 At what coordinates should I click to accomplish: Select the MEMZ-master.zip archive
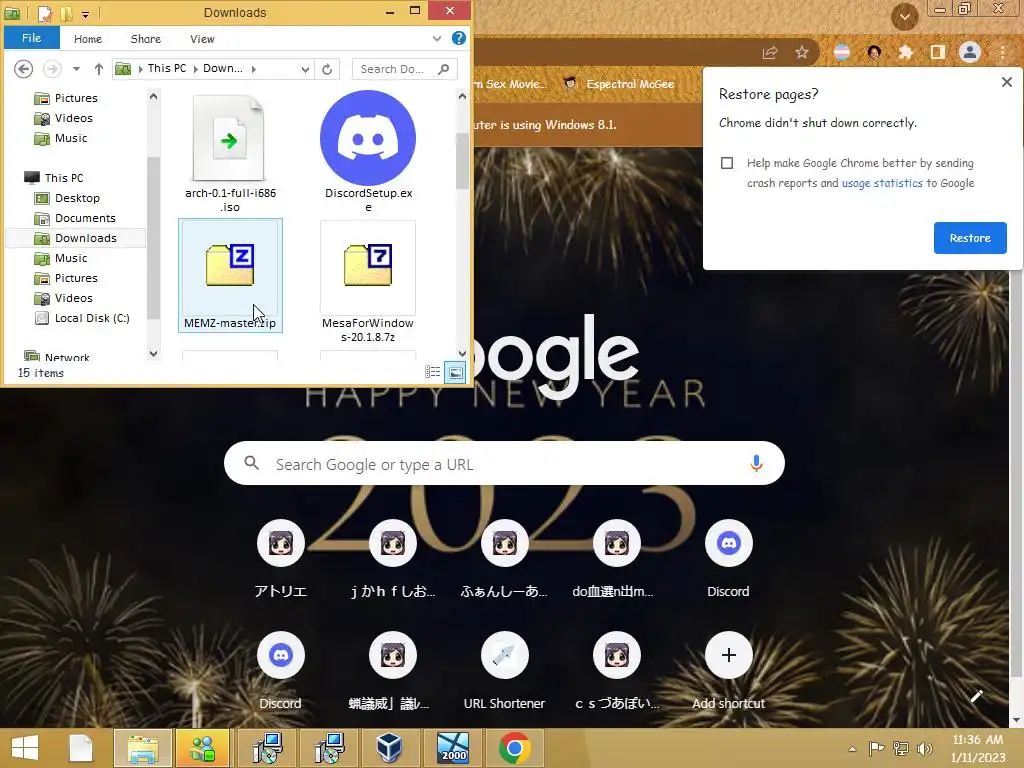coord(230,275)
